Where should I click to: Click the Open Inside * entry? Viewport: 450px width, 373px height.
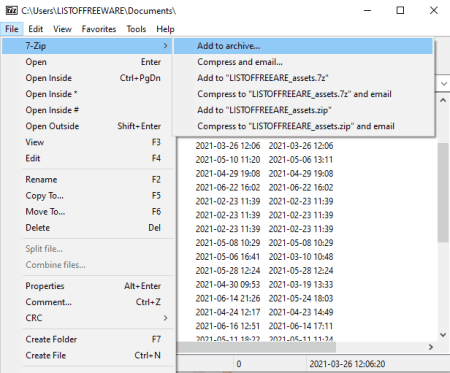[x=87, y=94]
